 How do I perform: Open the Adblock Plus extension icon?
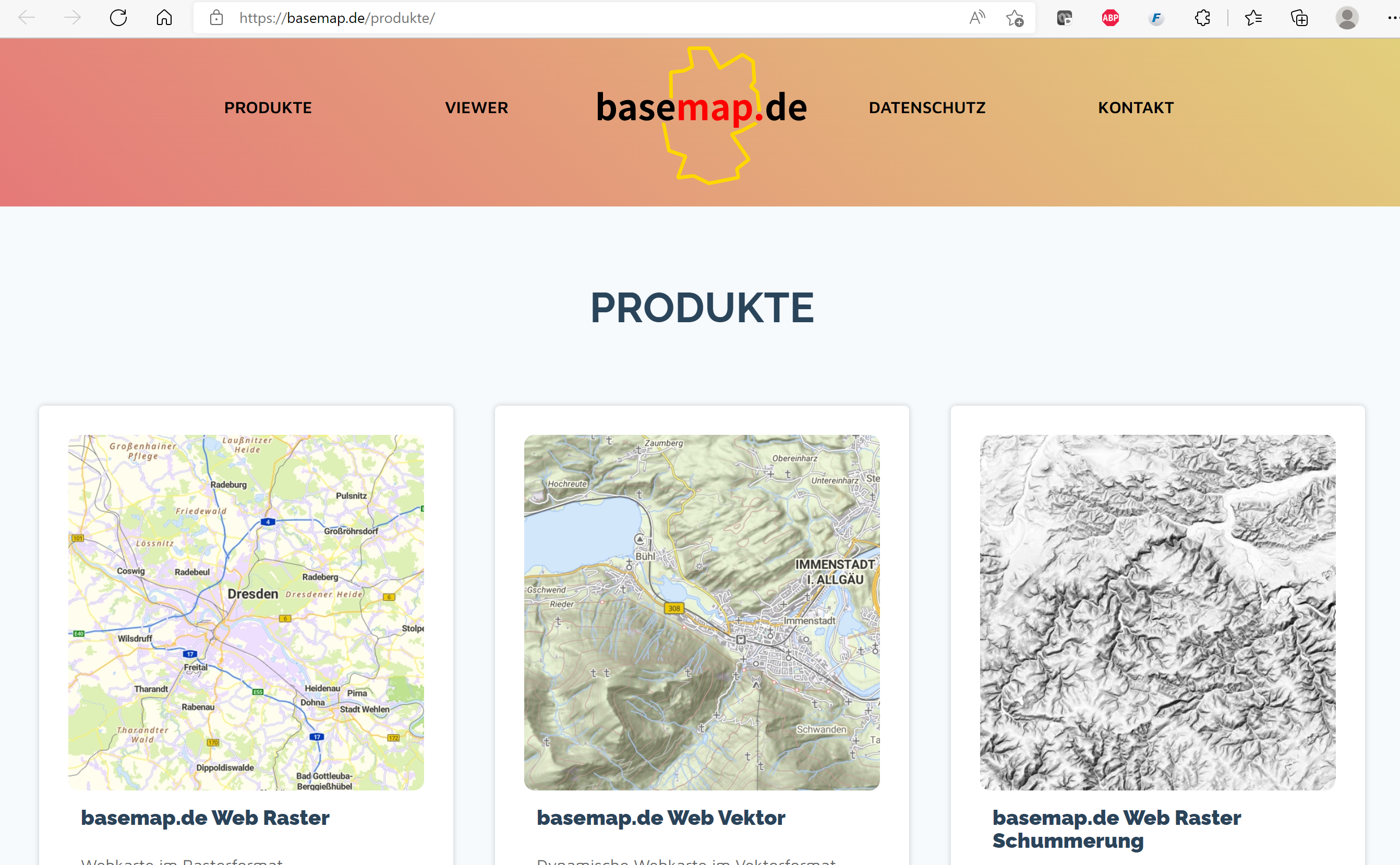(x=1110, y=18)
